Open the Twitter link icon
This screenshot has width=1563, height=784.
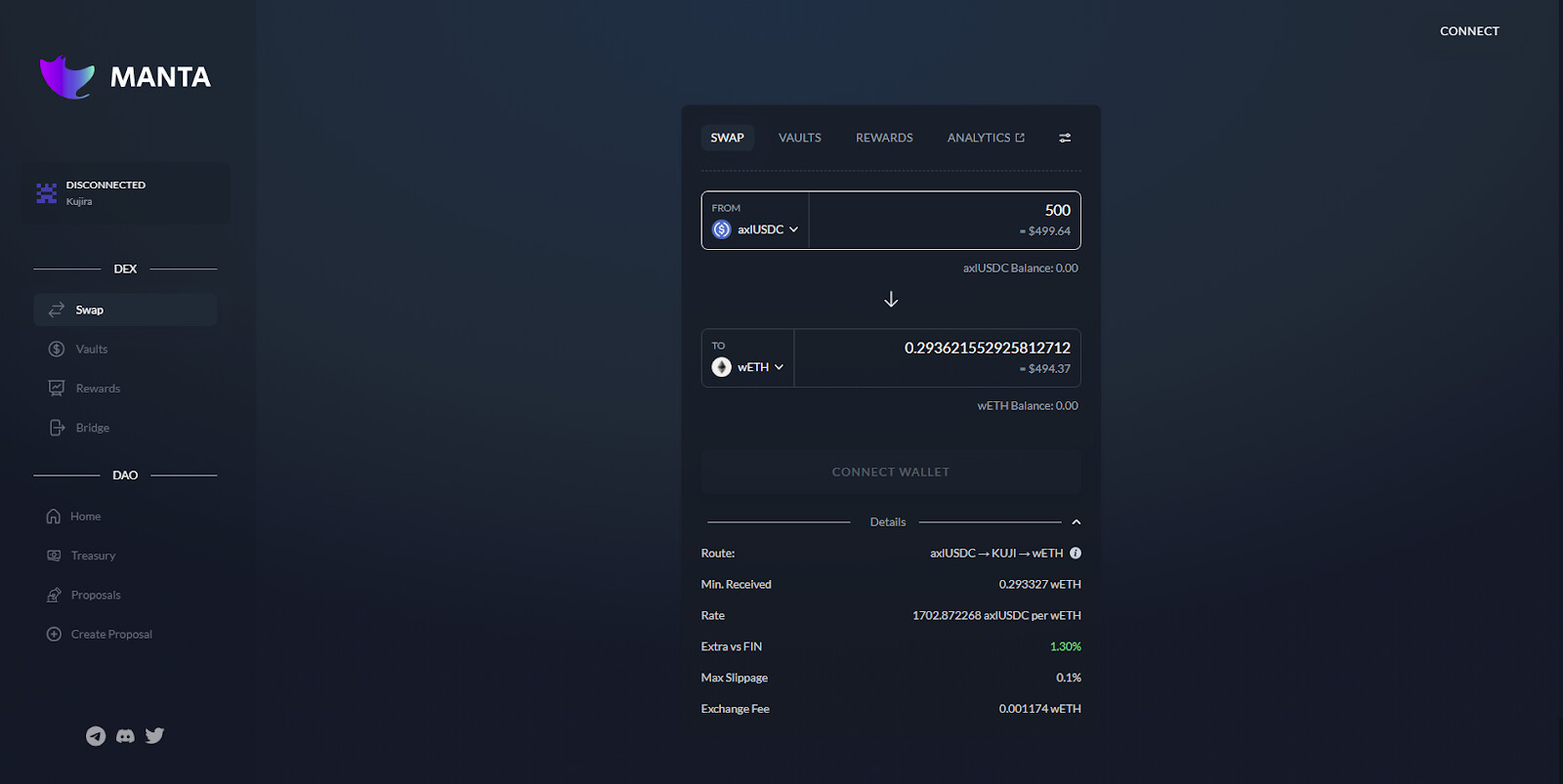(x=154, y=735)
